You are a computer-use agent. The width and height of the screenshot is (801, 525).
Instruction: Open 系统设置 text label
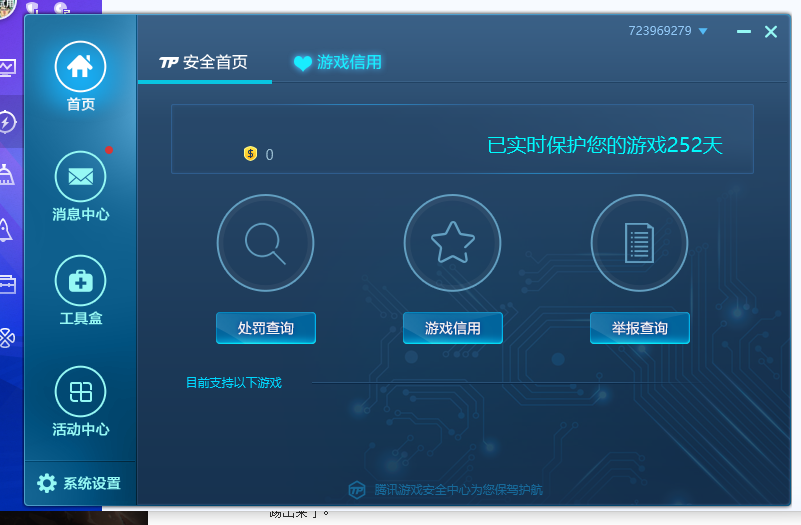pyautogui.click(x=92, y=483)
